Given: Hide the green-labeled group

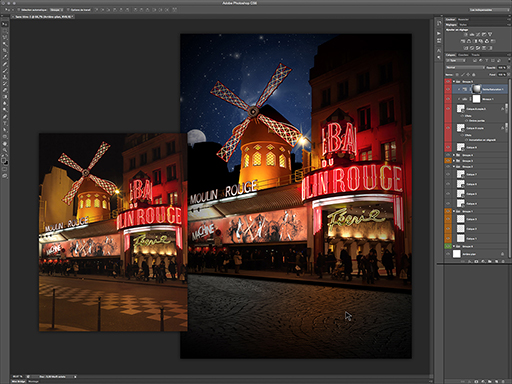Looking at the screenshot, I should tap(448, 246).
